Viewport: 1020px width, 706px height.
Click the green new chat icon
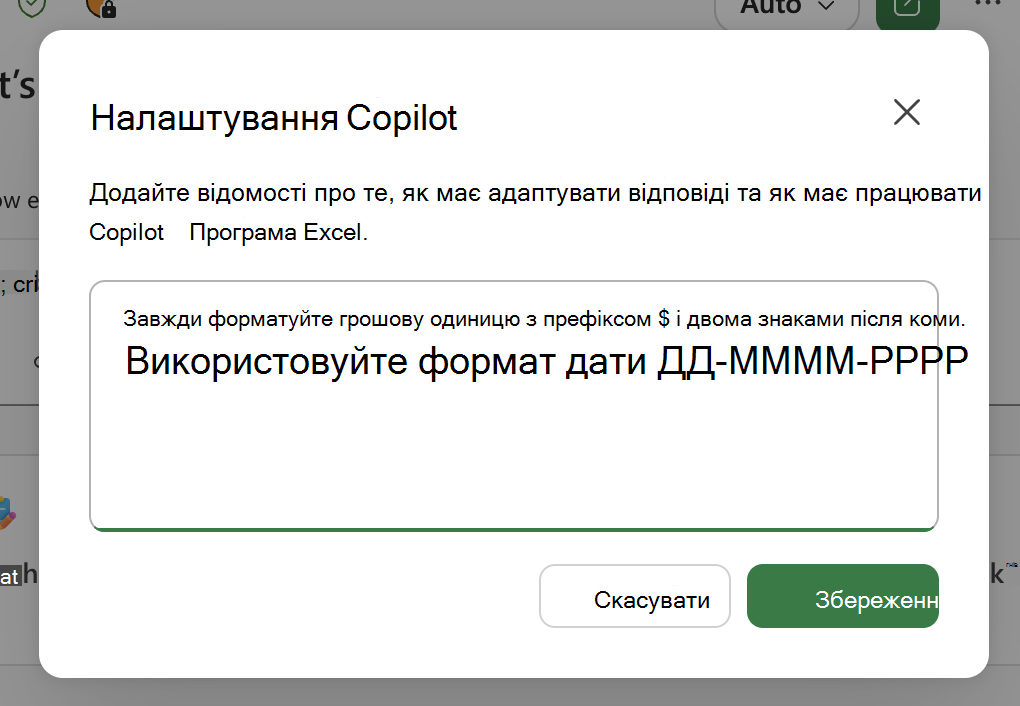click(907, 9)
